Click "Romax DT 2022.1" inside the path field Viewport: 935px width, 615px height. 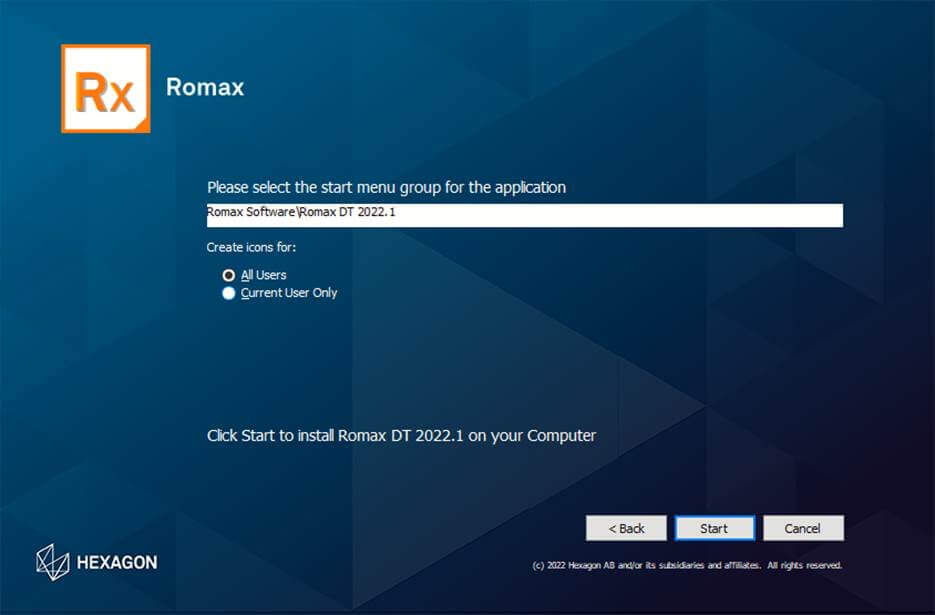tap(350, 213)
